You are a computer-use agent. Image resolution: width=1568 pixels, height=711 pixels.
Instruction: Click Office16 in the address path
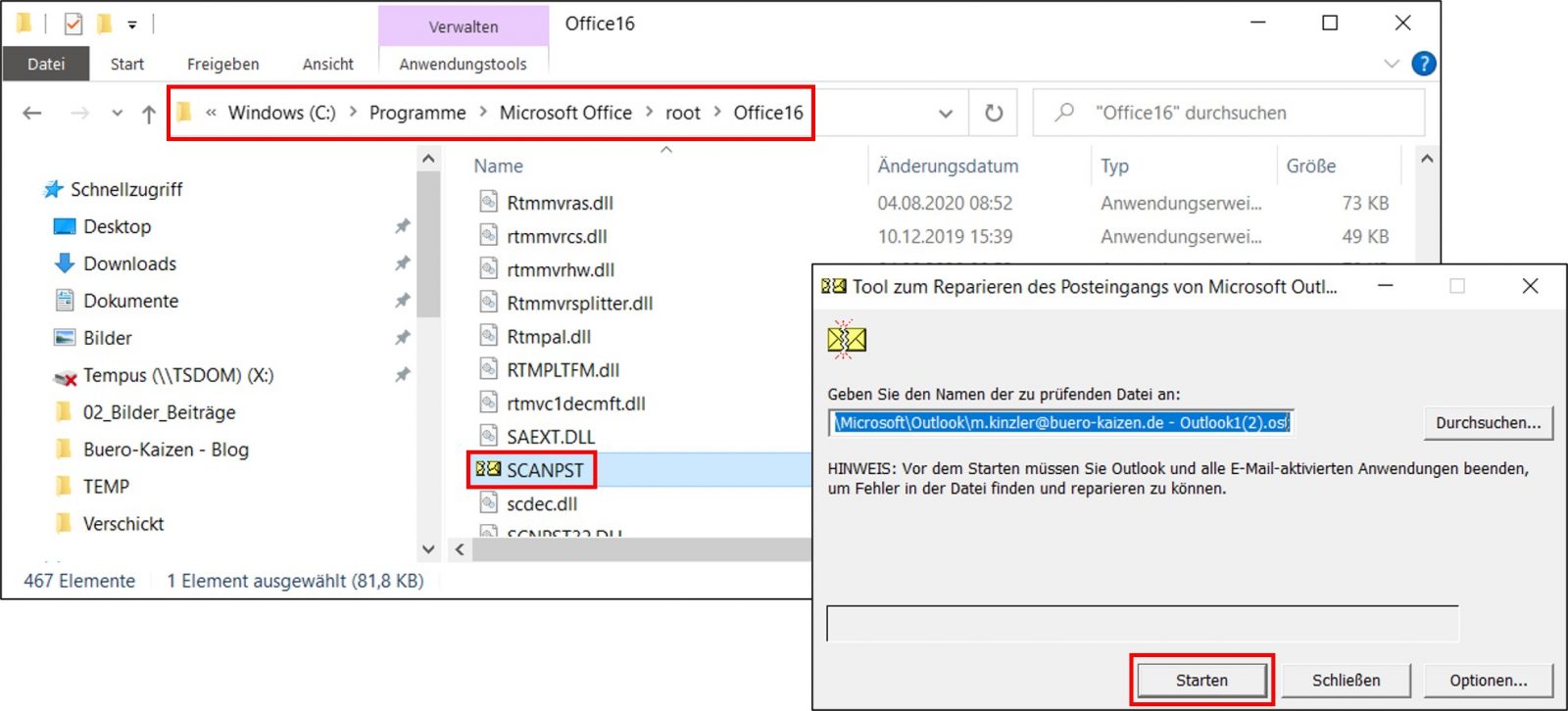pos(768,113)
